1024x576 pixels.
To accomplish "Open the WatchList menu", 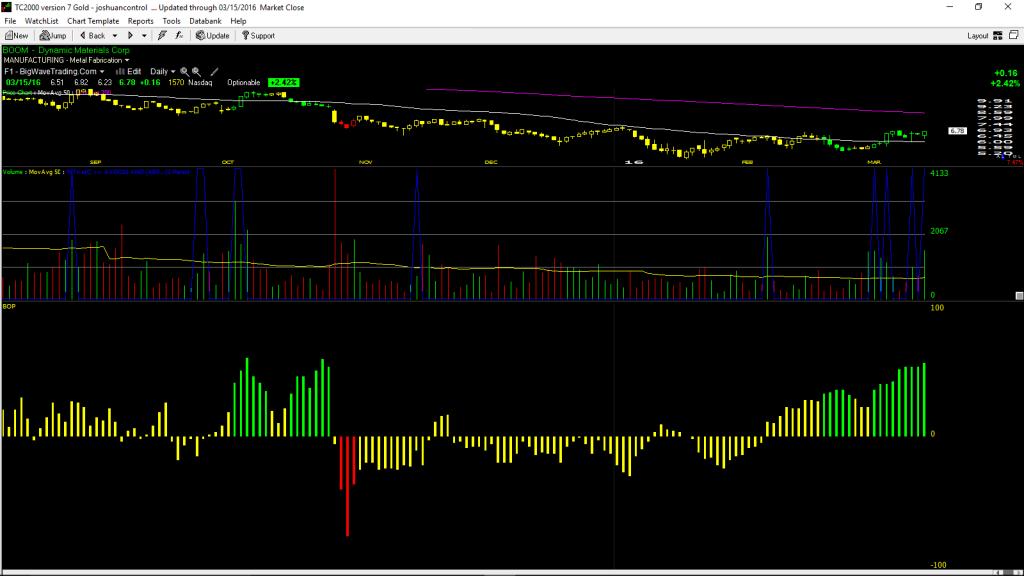I will click(x=41, y=21).
